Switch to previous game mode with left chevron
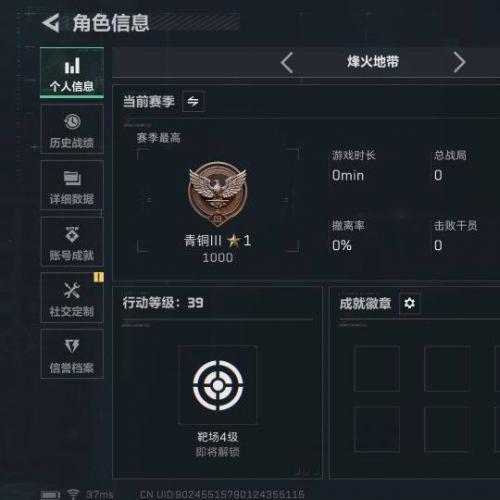This screenshot has width=500, height=500. 287,62
